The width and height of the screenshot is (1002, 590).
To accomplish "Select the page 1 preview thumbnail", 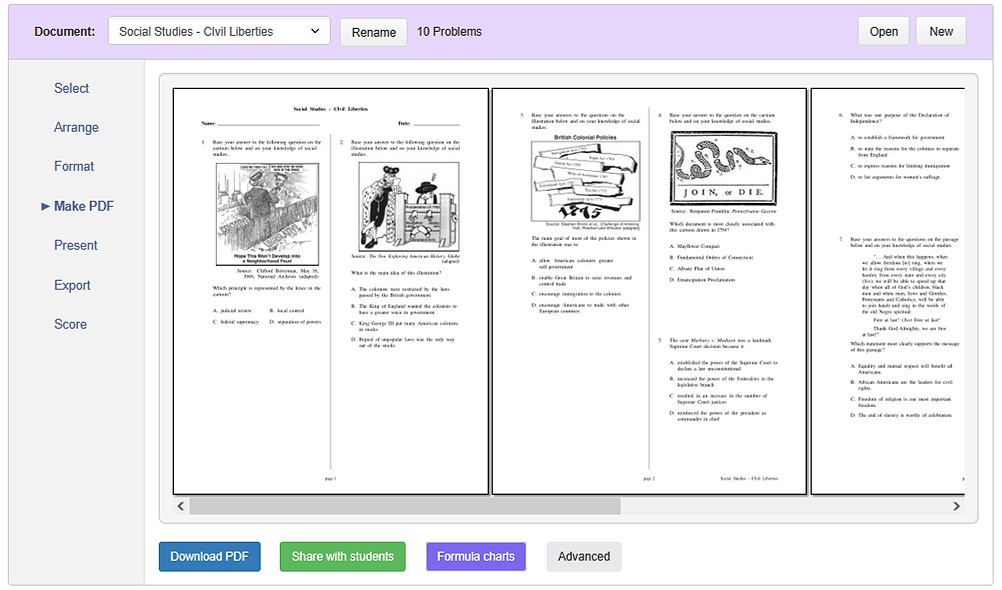I will point(331,291).
